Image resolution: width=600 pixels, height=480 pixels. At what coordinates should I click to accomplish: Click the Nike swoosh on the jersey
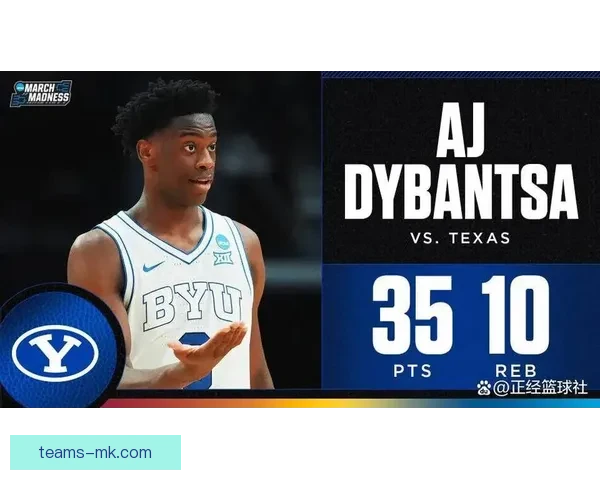(x=153, y=267)
